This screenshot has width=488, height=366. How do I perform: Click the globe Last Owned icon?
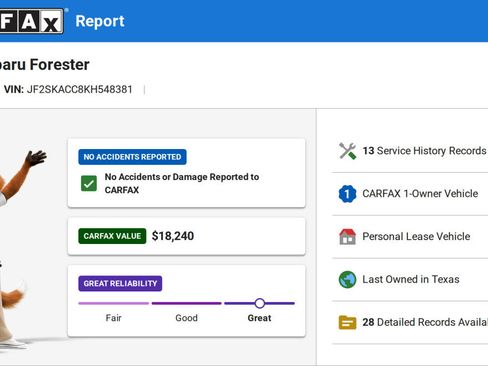347,279
